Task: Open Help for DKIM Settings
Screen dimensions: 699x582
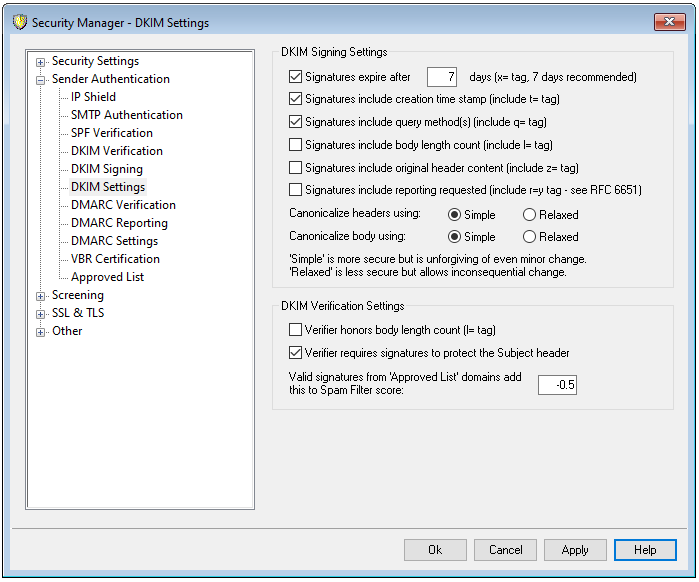Action: click(645, 550)
